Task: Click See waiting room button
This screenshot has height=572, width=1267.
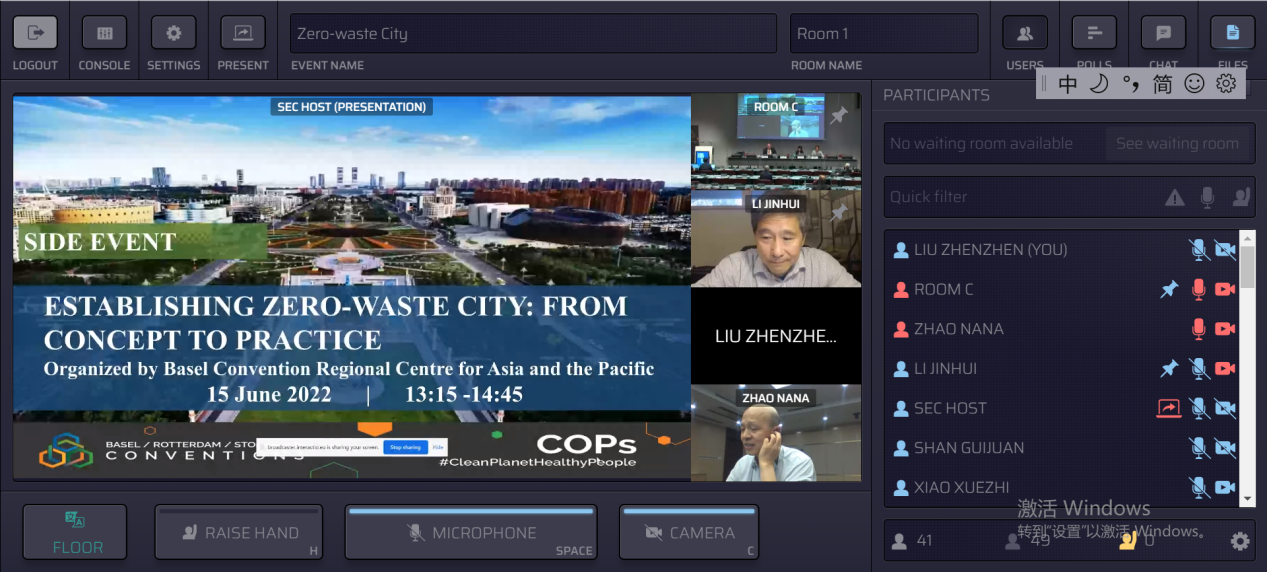Action: click(1177, 143)
